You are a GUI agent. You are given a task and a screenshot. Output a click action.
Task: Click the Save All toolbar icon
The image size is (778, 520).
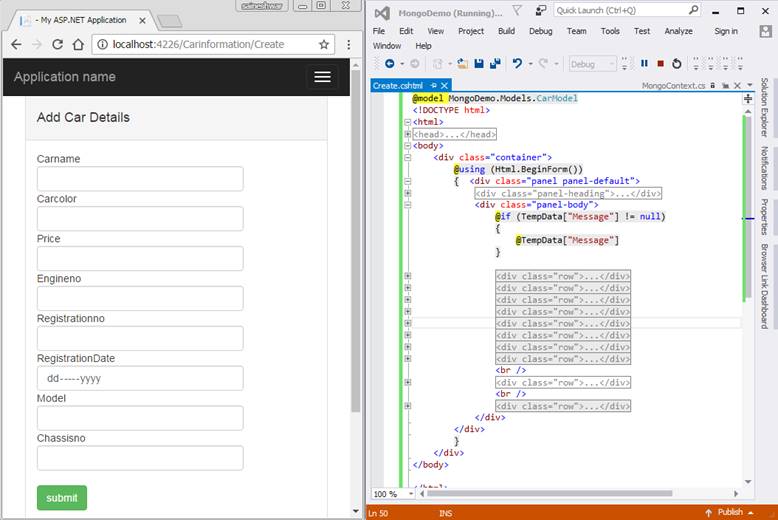pos(495,64)
